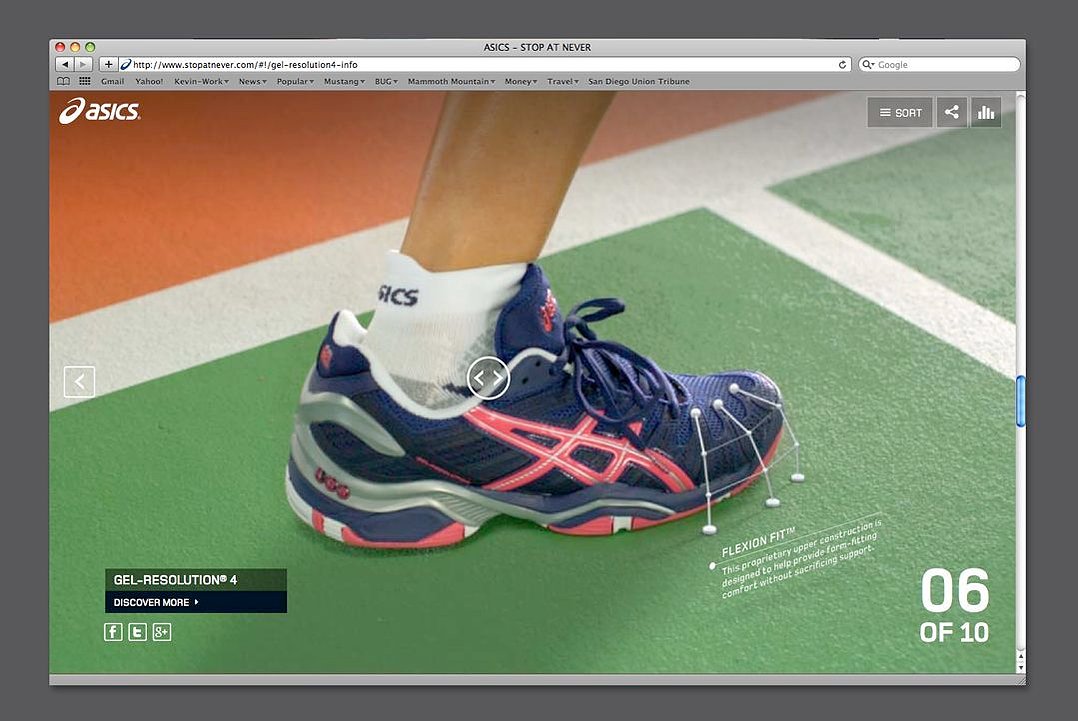Click the browser back button
1078x721 pixels.
(64, 65)
